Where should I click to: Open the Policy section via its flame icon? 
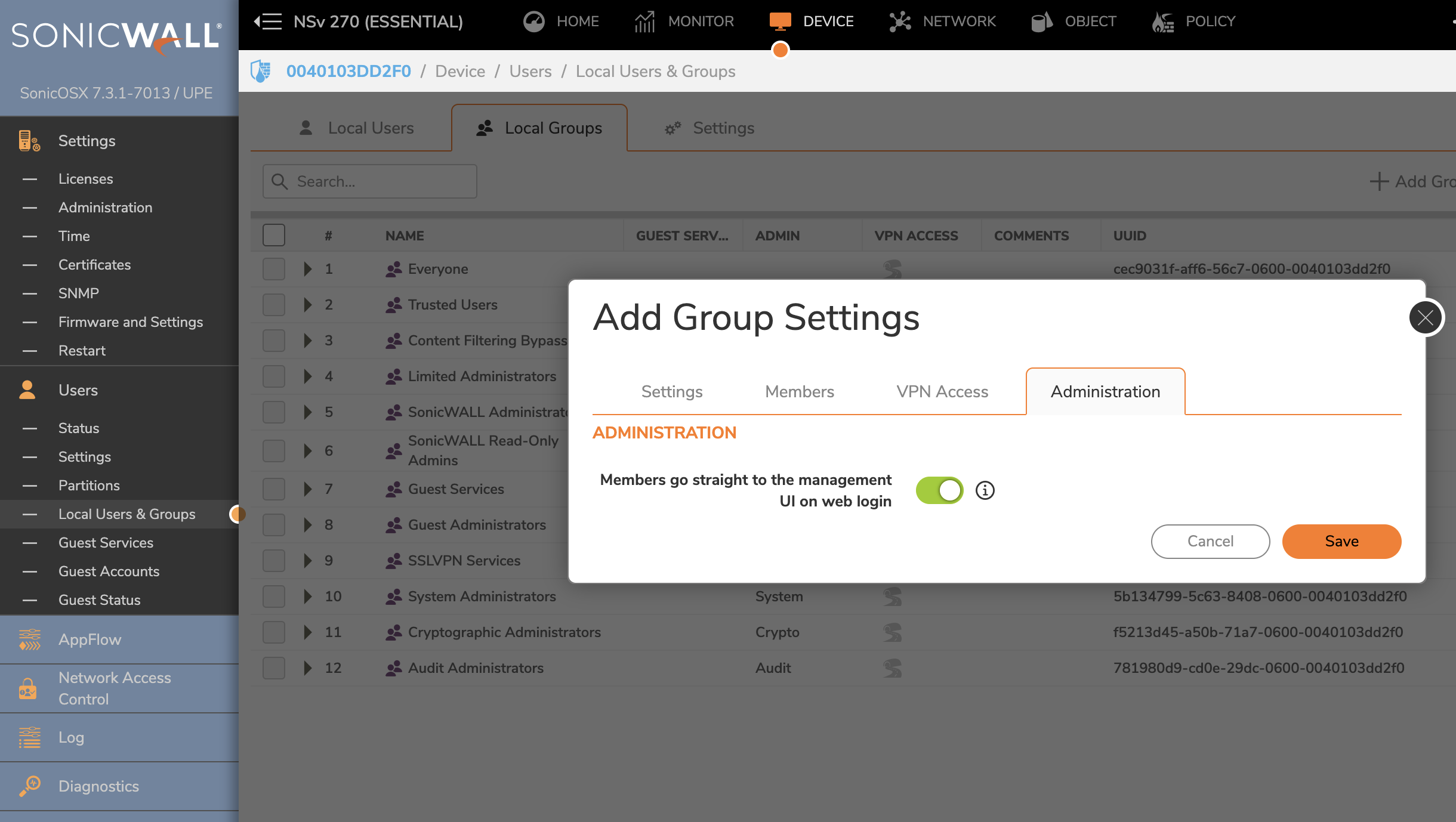pos(1161,21)
